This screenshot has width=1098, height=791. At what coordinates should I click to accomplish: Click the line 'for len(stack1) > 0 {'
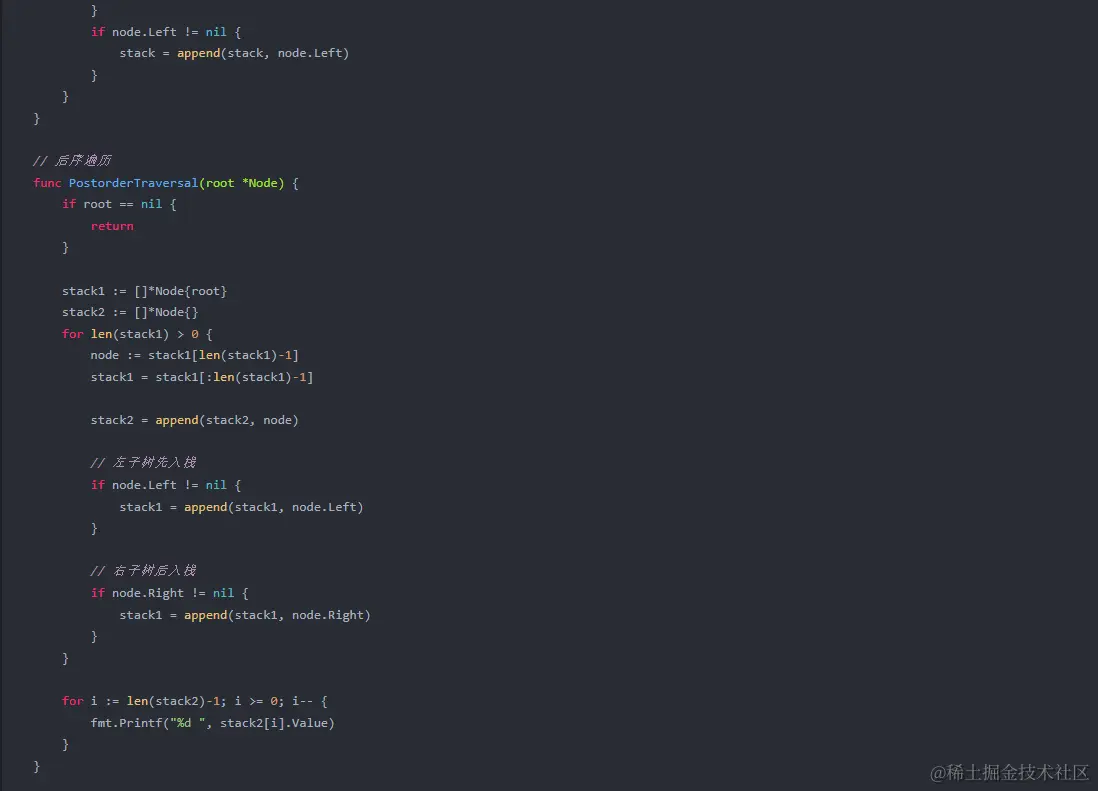click(137, 334)
